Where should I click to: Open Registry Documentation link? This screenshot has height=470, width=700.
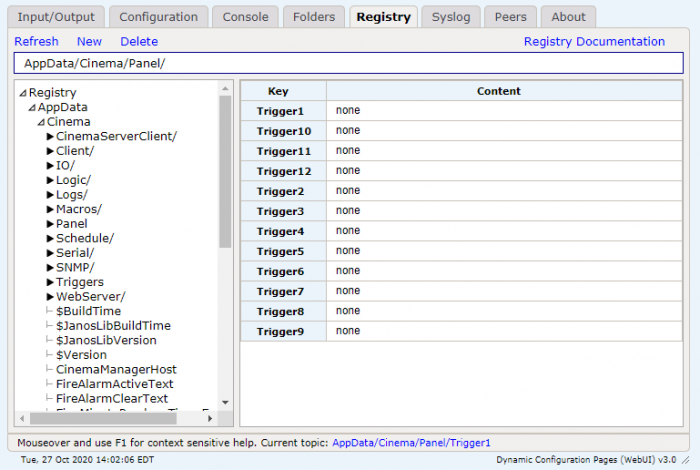coord(594,42)
